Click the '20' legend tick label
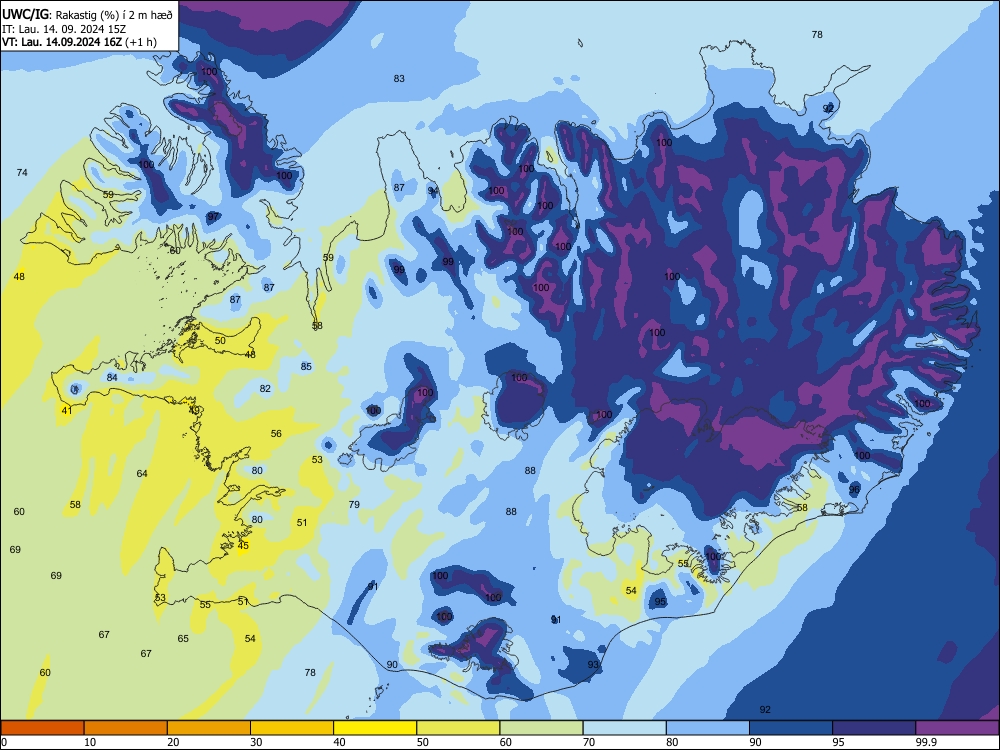 (173, 742)
